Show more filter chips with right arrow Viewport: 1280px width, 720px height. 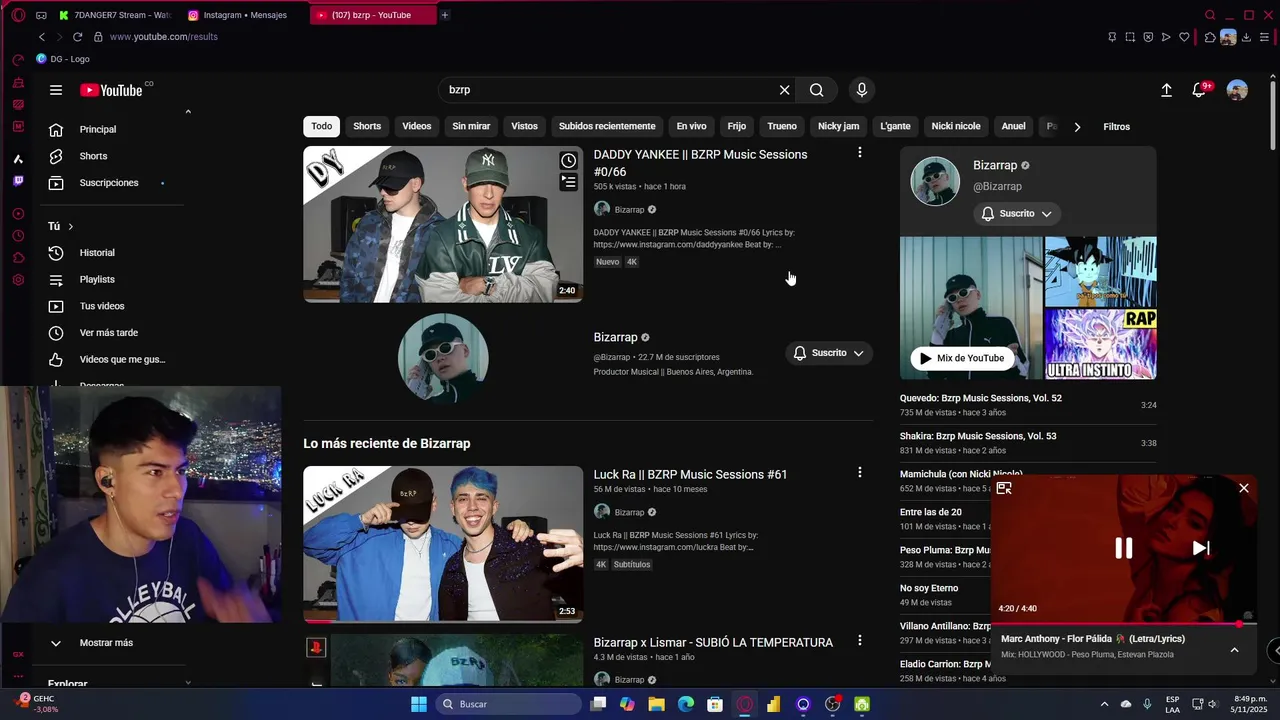coord(1077,127)
